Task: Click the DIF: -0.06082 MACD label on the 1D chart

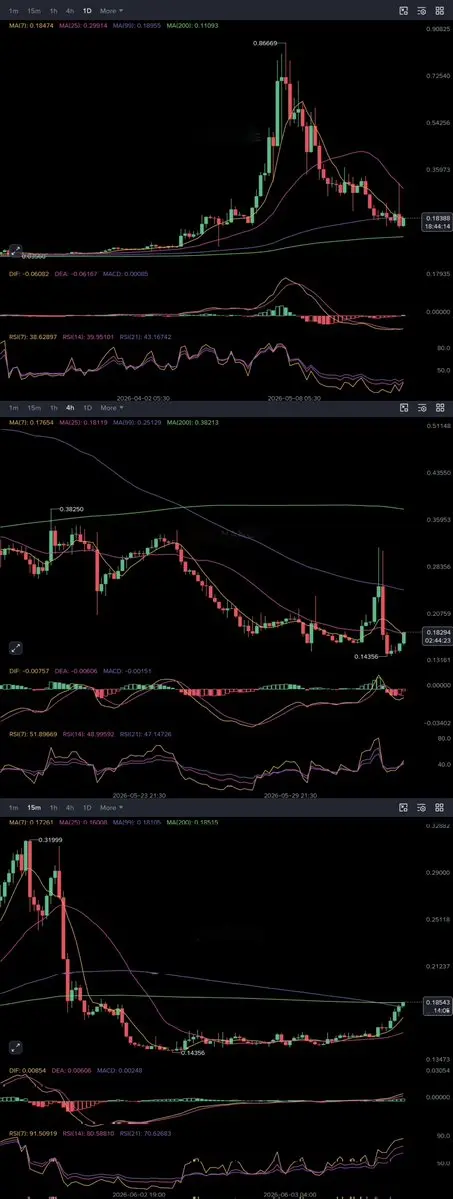Action: point(31,273)
